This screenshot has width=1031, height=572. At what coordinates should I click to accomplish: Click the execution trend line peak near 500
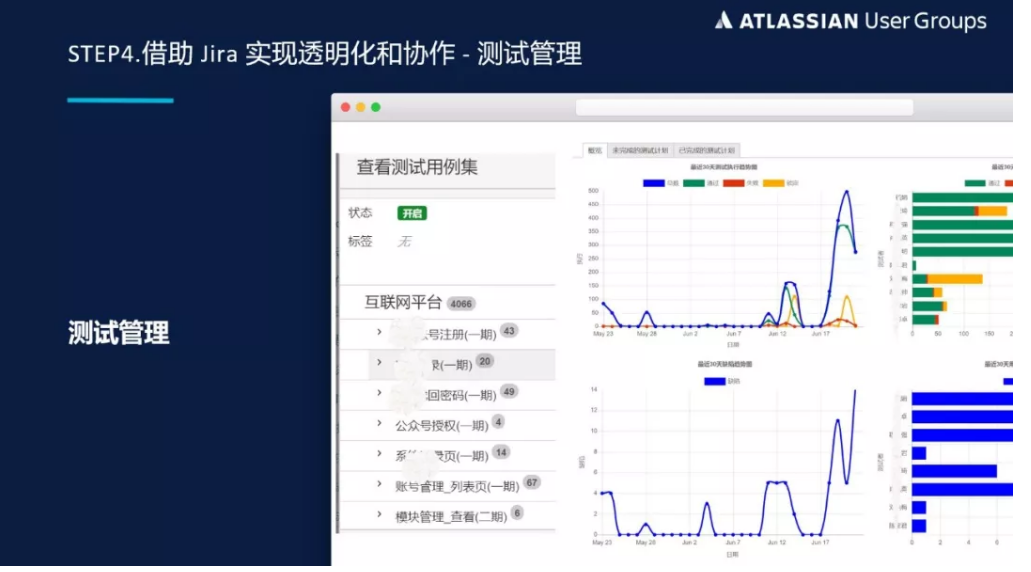847,192
